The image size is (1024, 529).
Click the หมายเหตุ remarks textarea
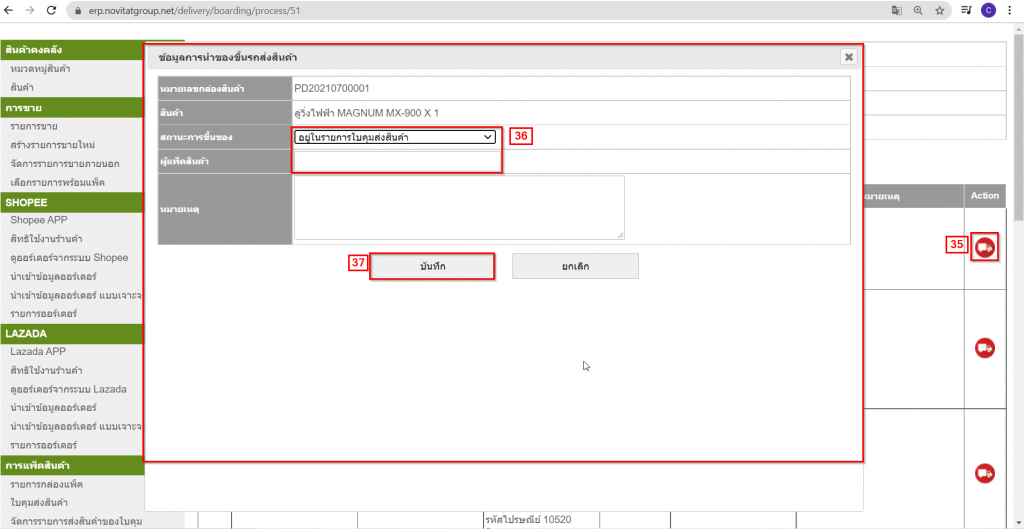coord(459,208)
